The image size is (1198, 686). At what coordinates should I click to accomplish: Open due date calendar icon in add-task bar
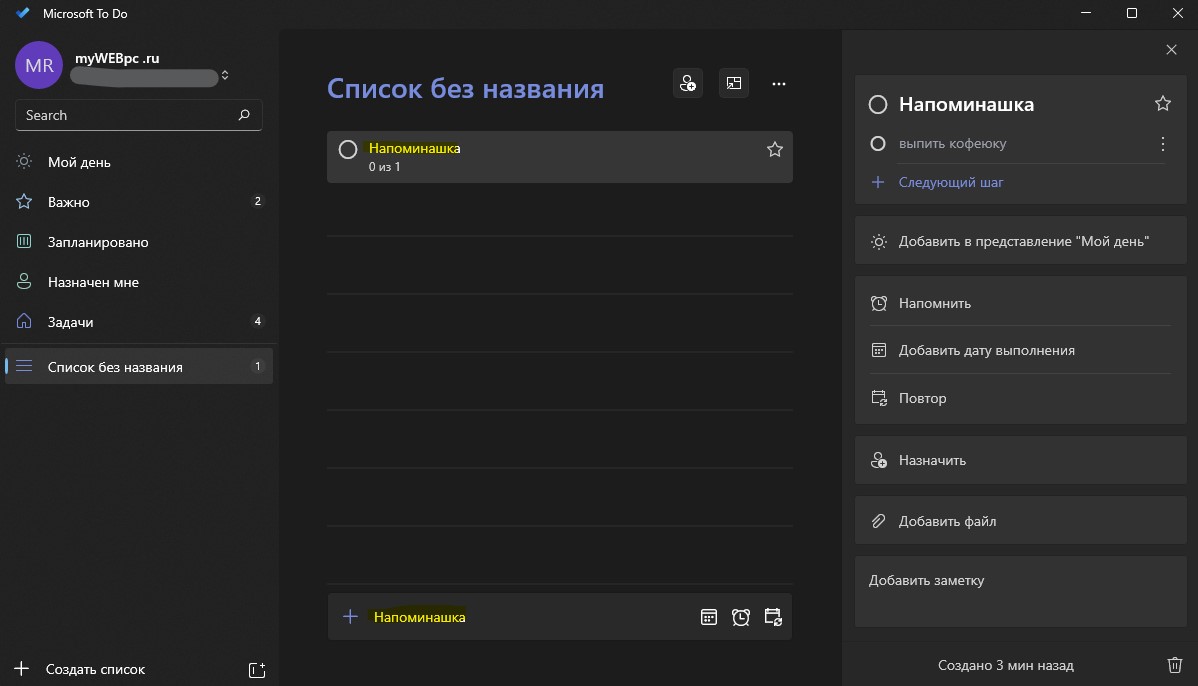coord(709,617)
